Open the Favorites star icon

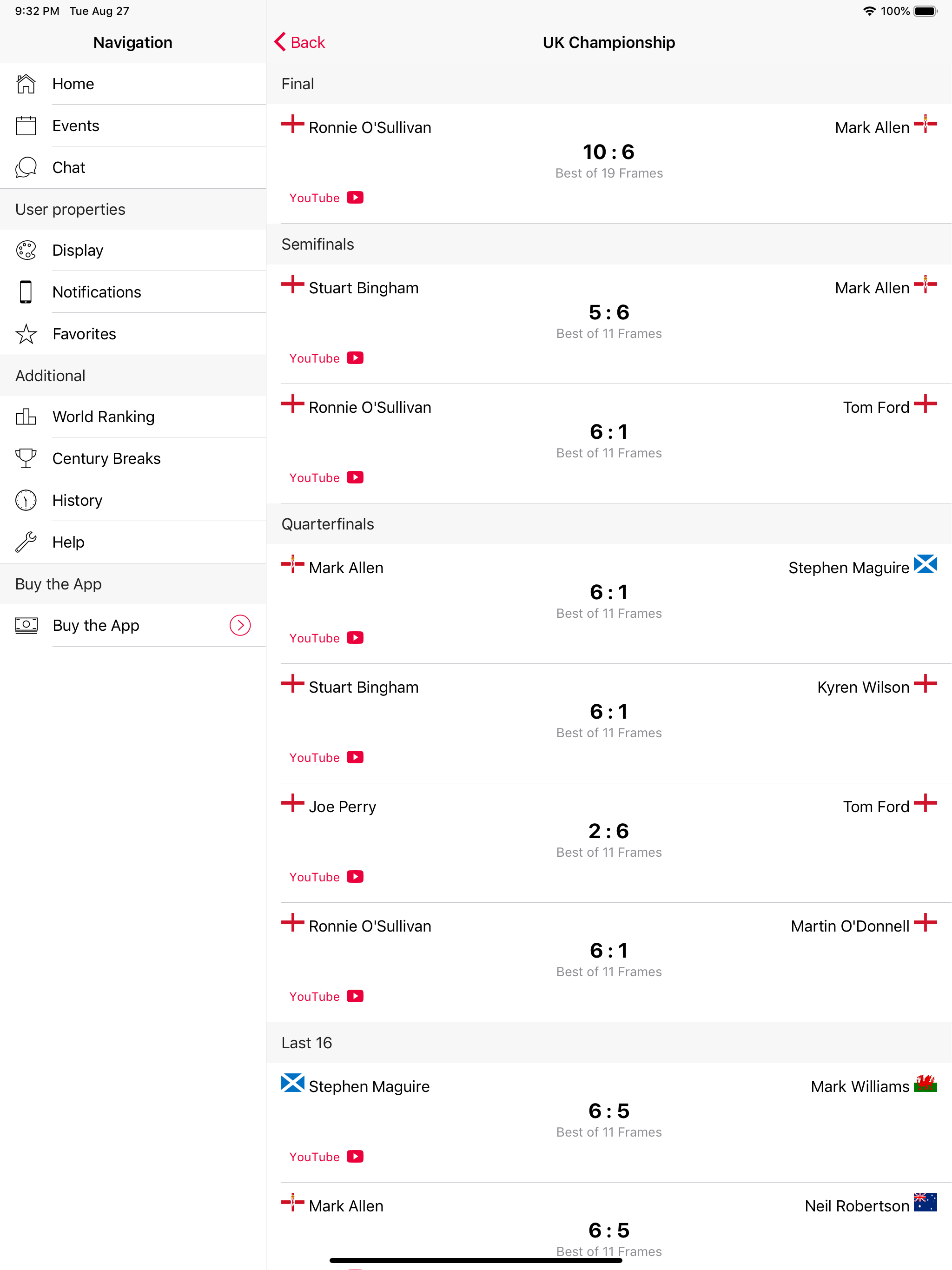click(x=26, y=334)
